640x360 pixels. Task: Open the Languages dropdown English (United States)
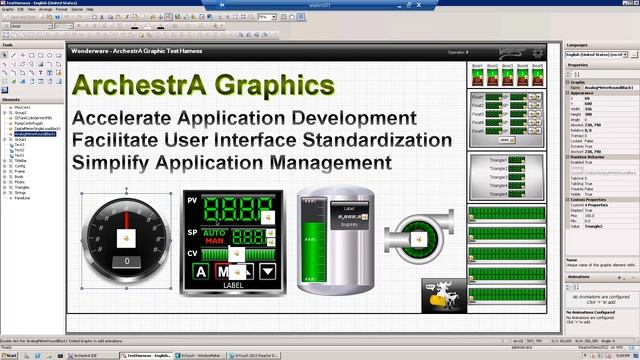coord(625,54)
